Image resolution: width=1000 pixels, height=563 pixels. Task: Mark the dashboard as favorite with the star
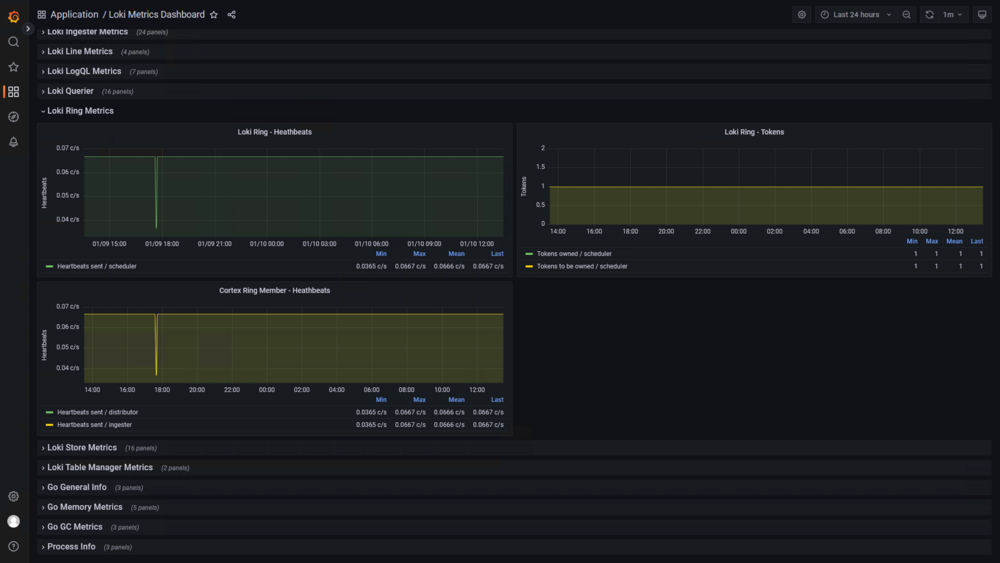coord(214,15)
